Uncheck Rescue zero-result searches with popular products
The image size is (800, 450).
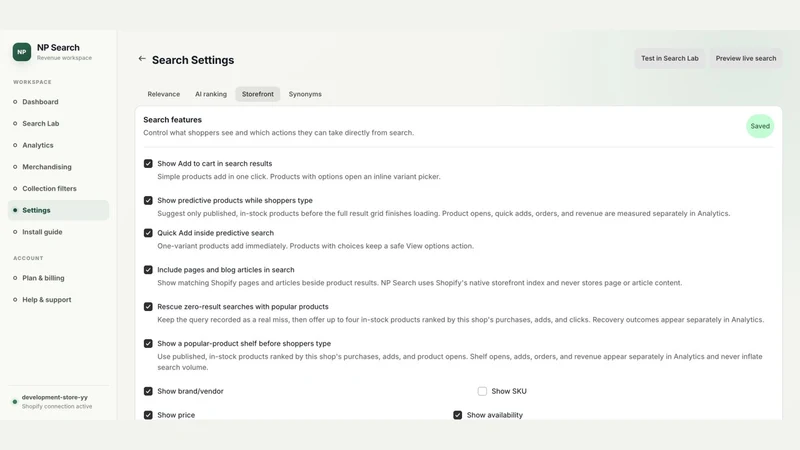coord(148,307)
